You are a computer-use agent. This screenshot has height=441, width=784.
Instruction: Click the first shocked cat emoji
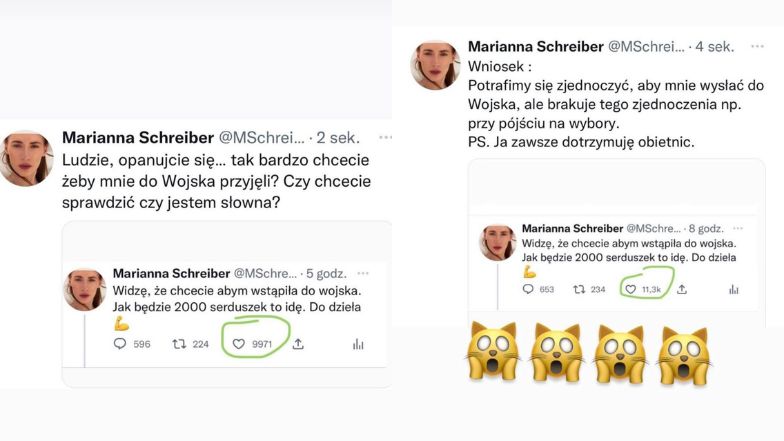493,354
